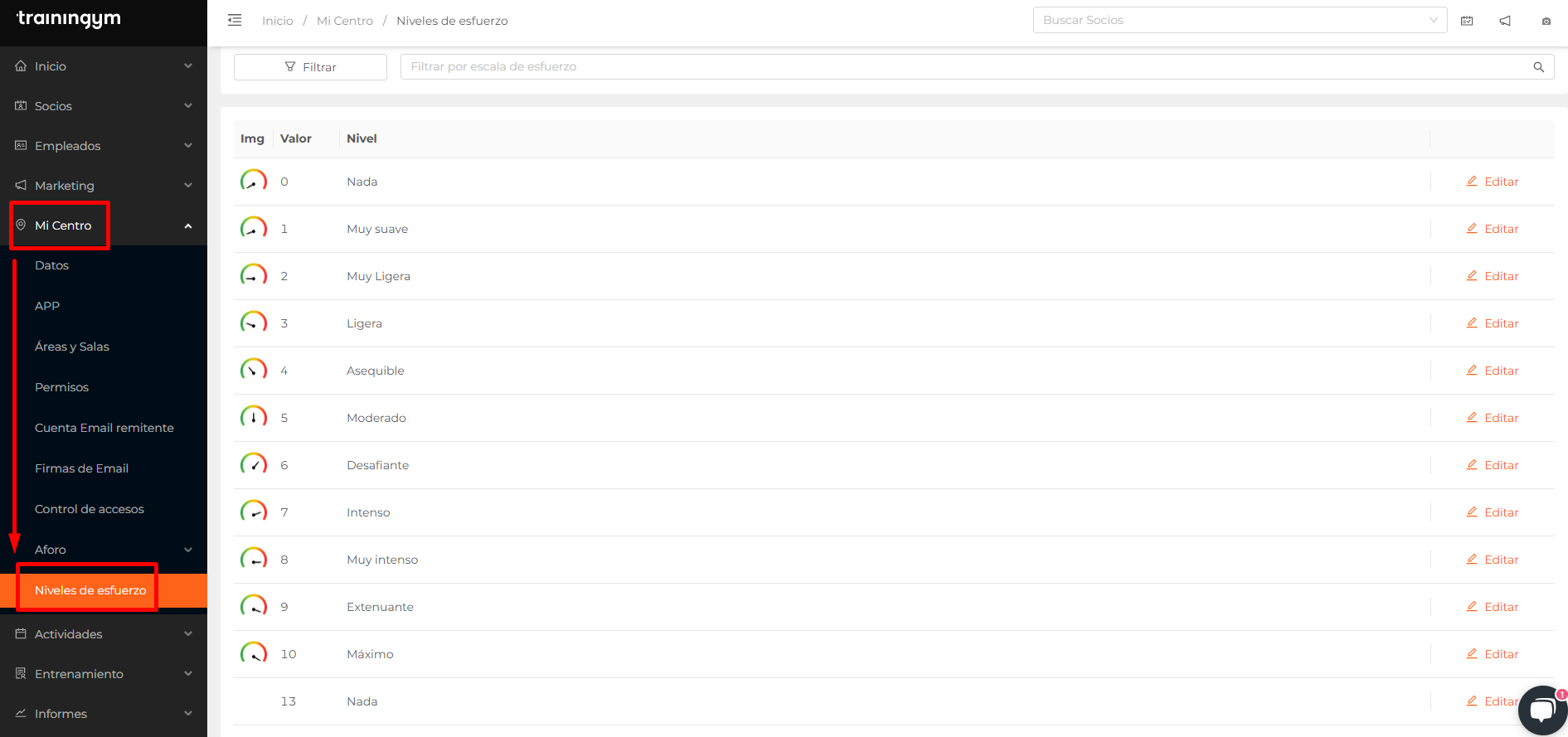Screen dimensions: 1568x737
Task: Expand the Aforo submenu chevron
Action: click(188, 550)
